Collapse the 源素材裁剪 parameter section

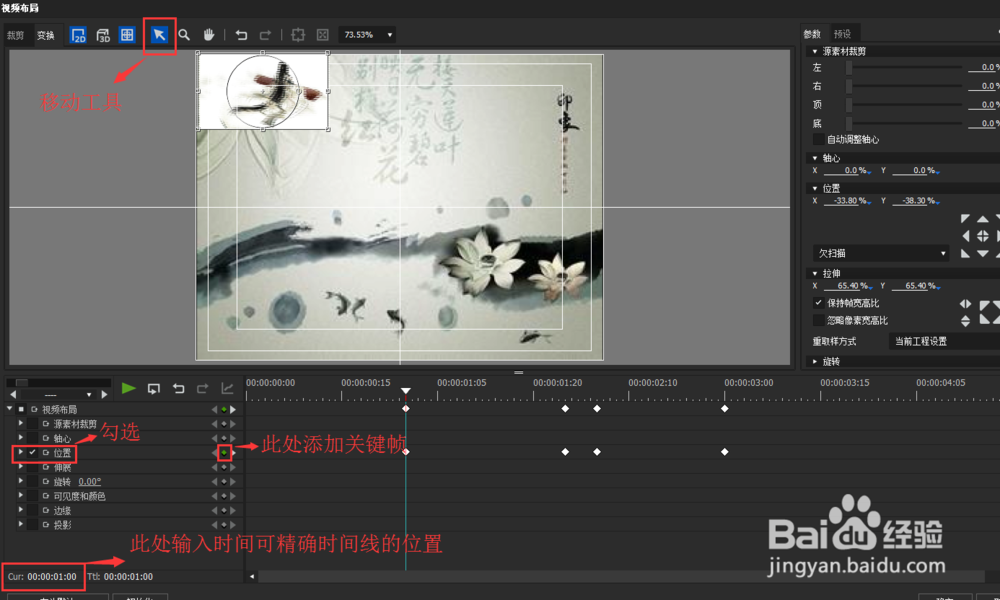[814, 52]
